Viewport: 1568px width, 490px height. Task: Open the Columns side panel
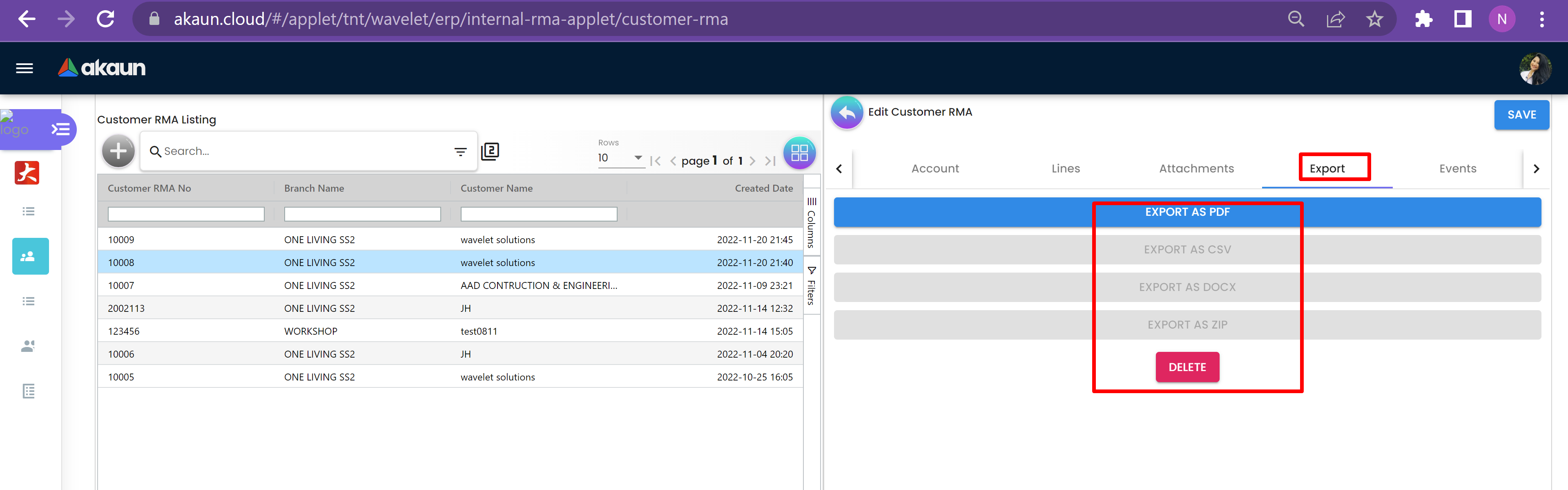[812, 223]
